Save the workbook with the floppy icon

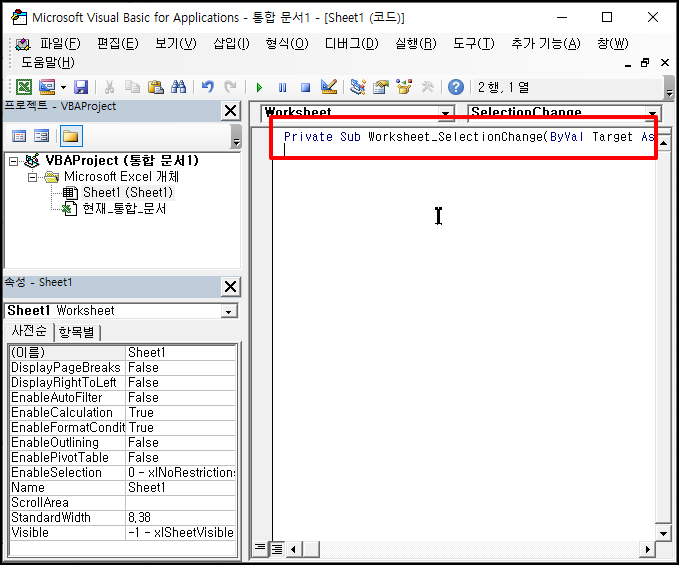click(81, 87)
